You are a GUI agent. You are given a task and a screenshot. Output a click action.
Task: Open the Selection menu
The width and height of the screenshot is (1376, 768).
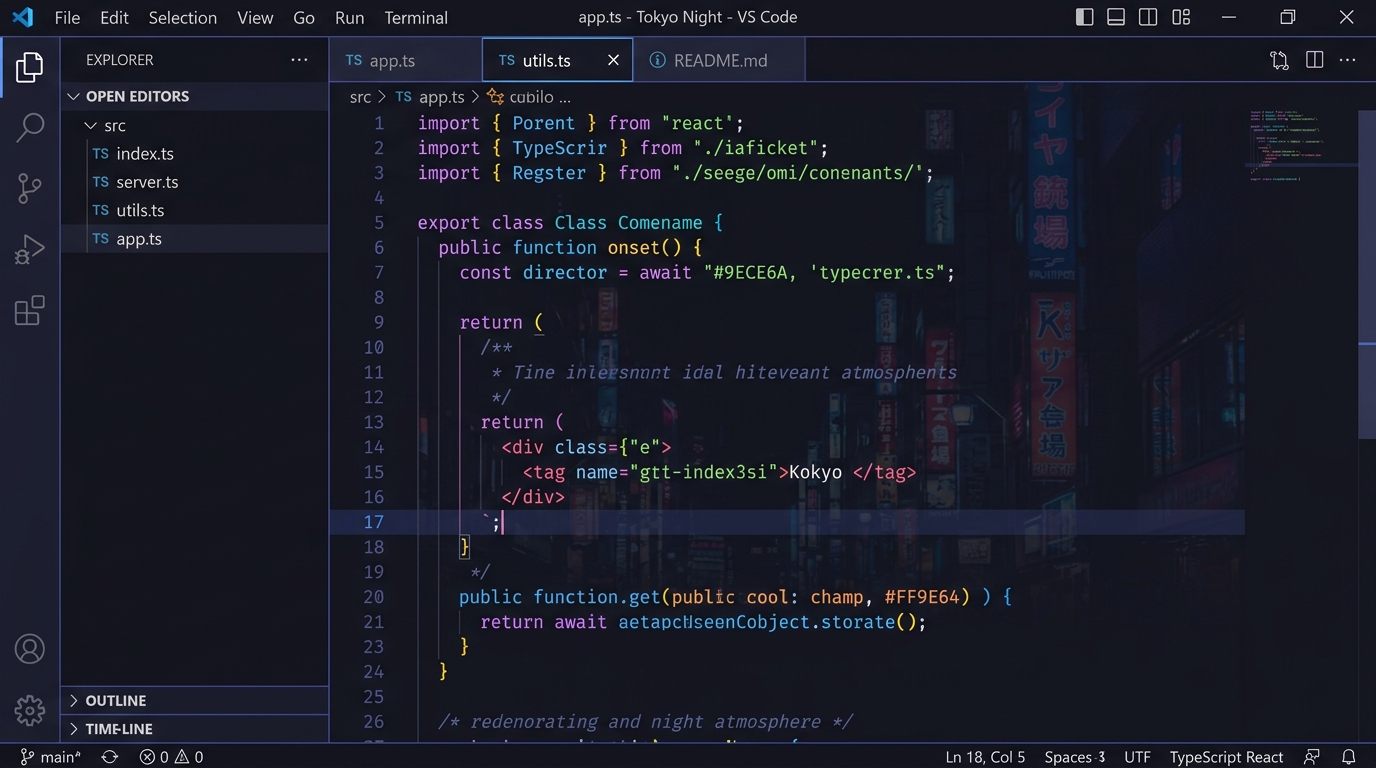coord(183,17)
